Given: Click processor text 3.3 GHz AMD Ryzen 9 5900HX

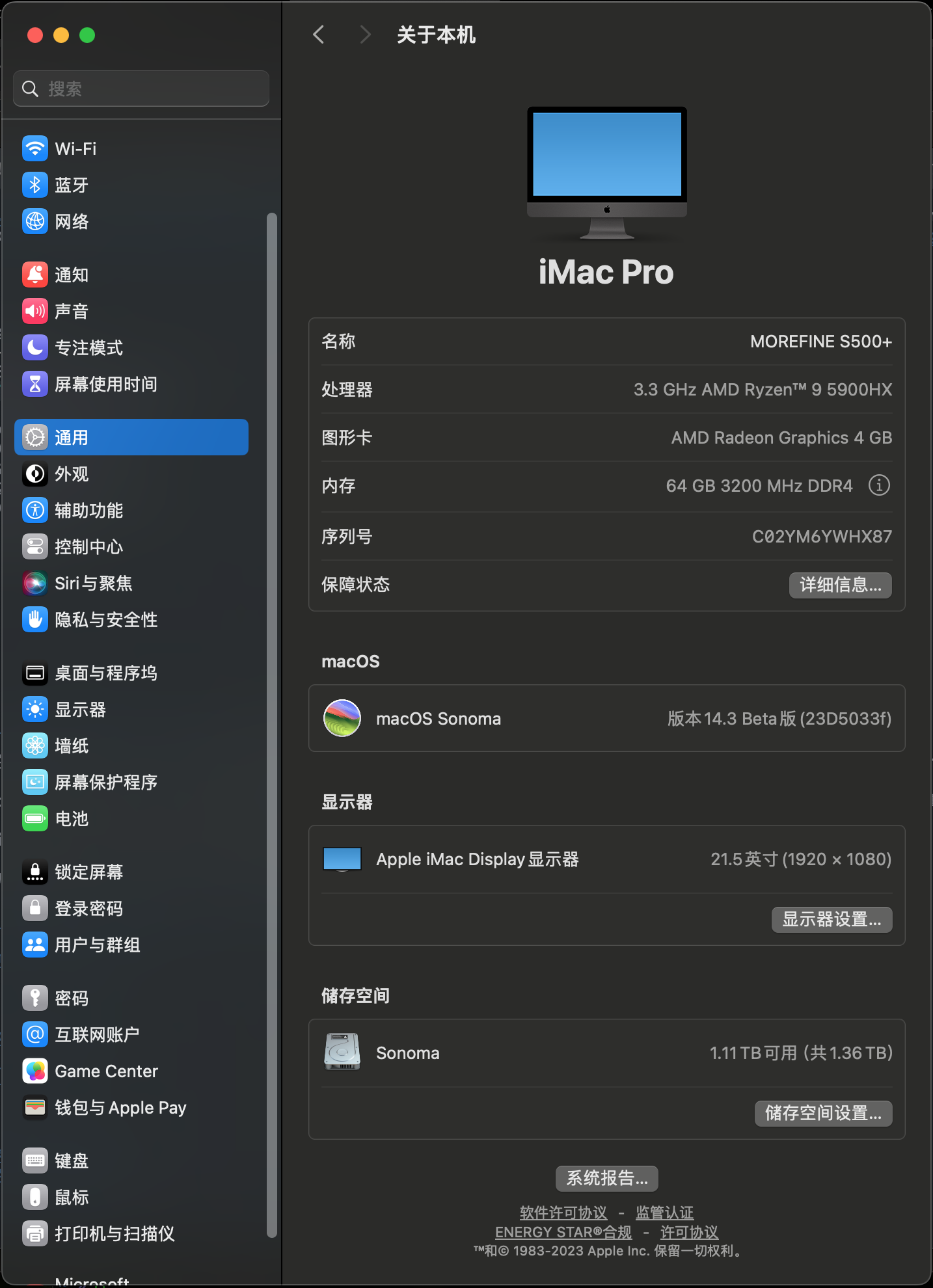Looking at the screenshot, I should 763,390.
